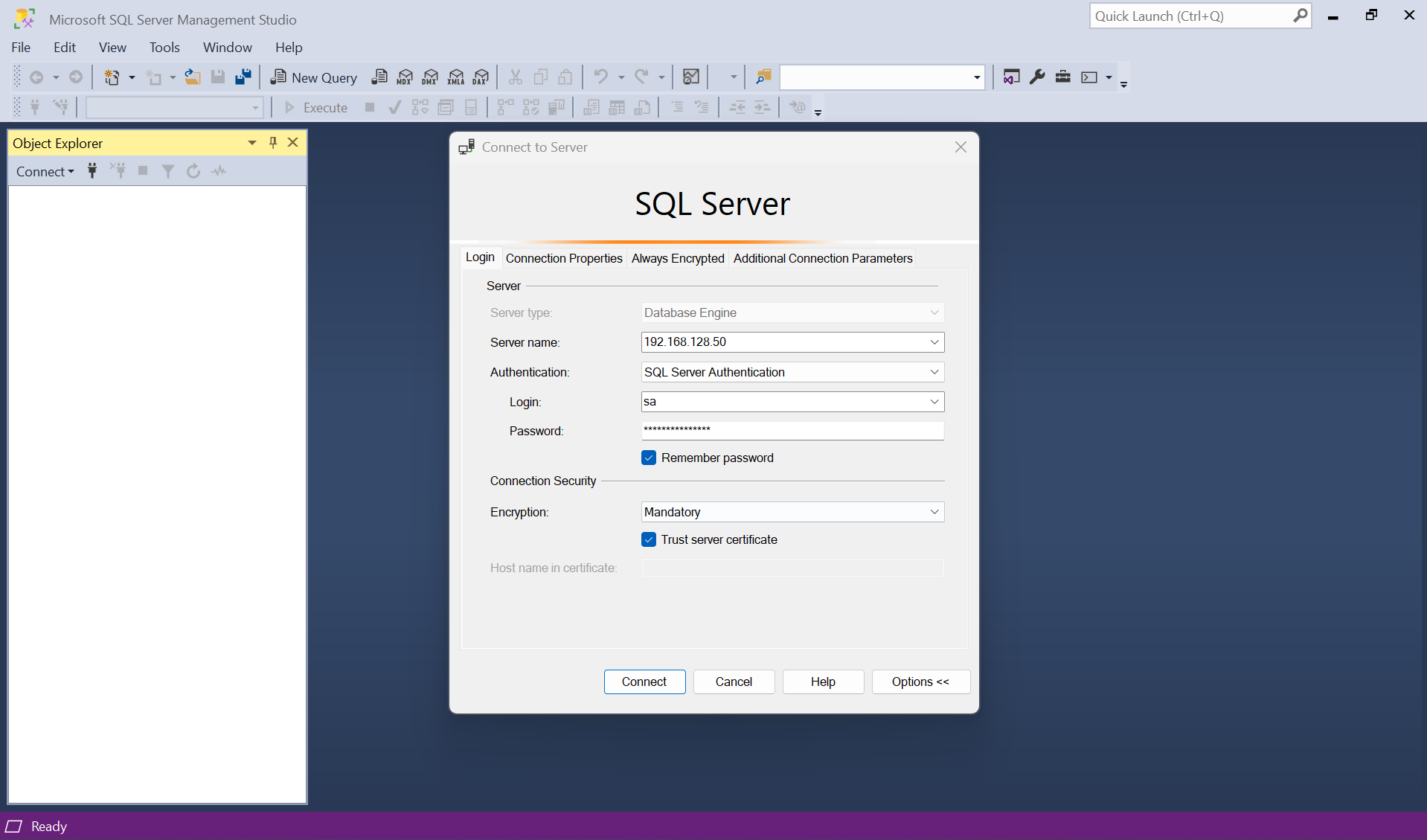Click the Cancel button
The image size is (1427, 840).
734,682
